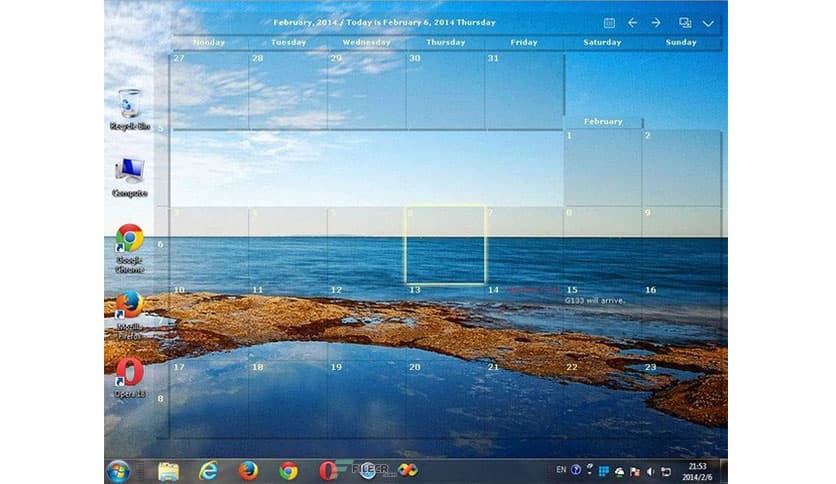Select the Computer desktop icon
The image size is (836, 484).
click(130, 178)
